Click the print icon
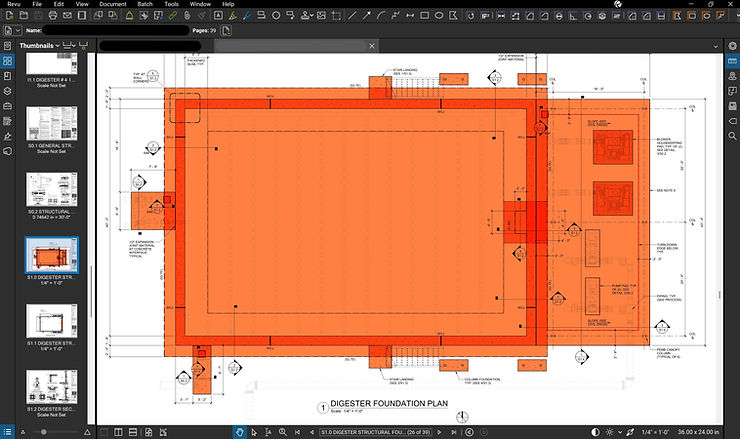The width and height of the screenshot is (740, 439). click(x=52, y=16)
